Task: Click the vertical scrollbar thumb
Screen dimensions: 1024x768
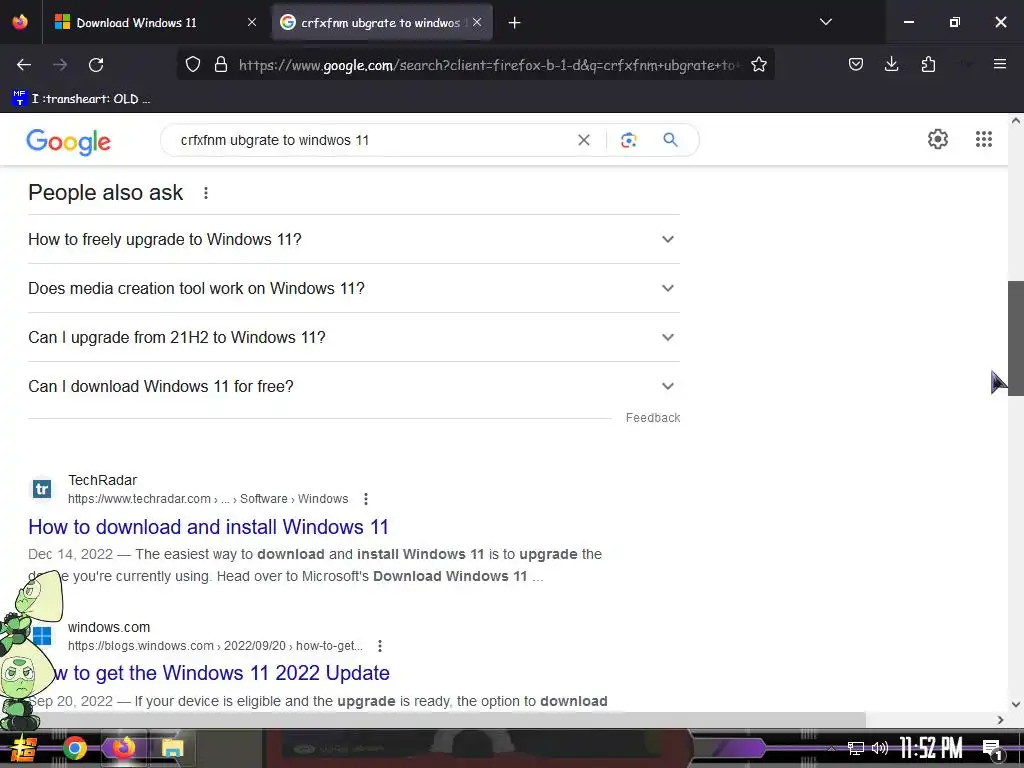Action: click(1016, 338)
